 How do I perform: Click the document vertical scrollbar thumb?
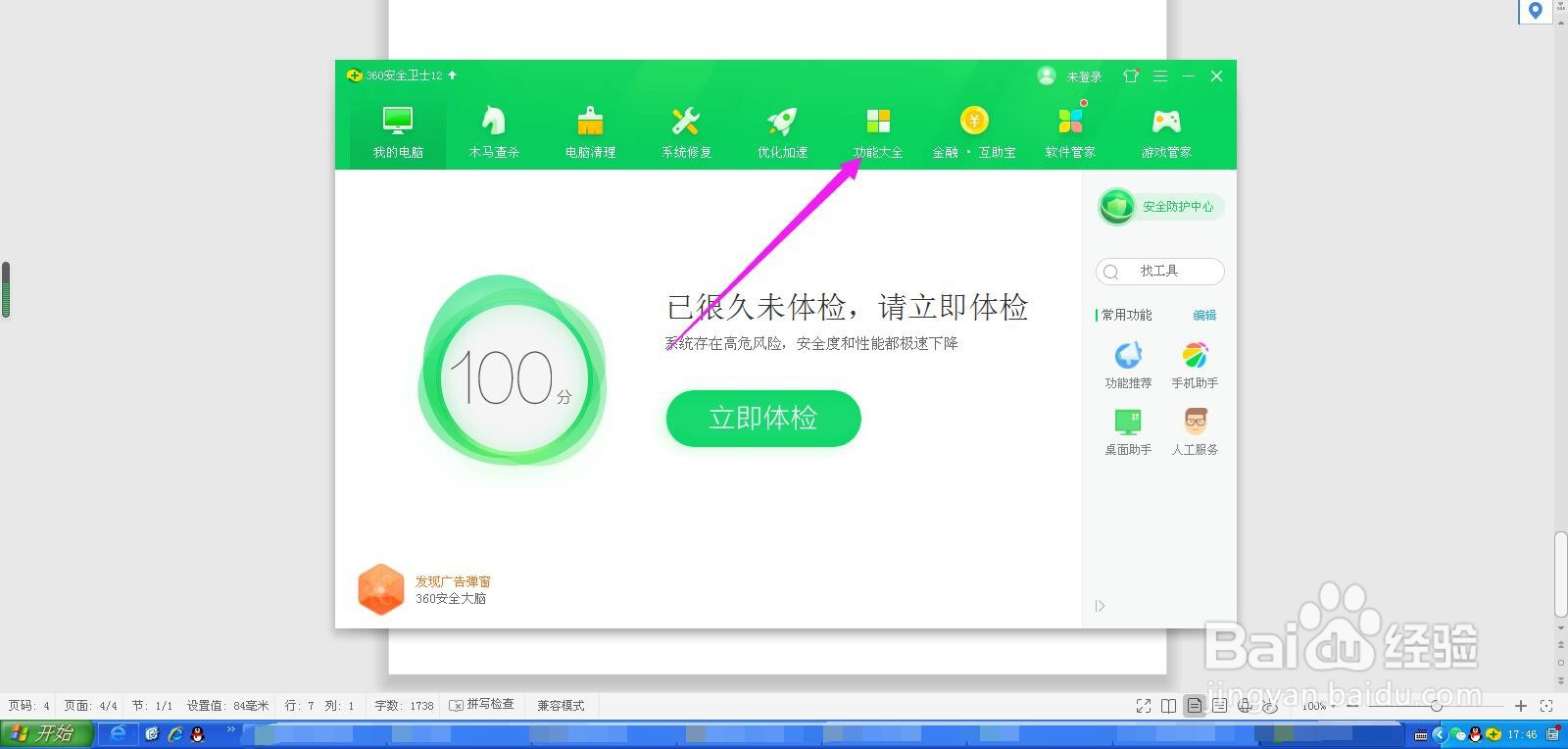[x=1561, y=574]
